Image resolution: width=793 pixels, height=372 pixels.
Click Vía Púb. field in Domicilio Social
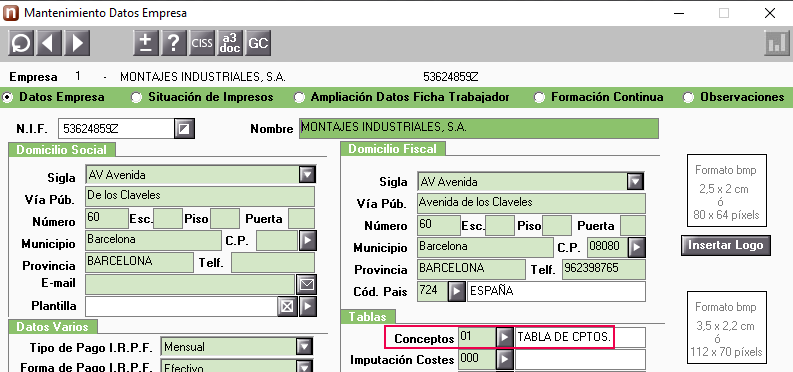200,197
